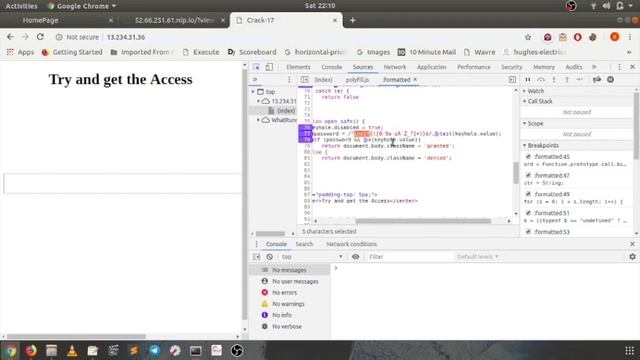This screenshot has height=360, width=640.
Task: Step to next statement arrow
Action: (x=580, y=80)
